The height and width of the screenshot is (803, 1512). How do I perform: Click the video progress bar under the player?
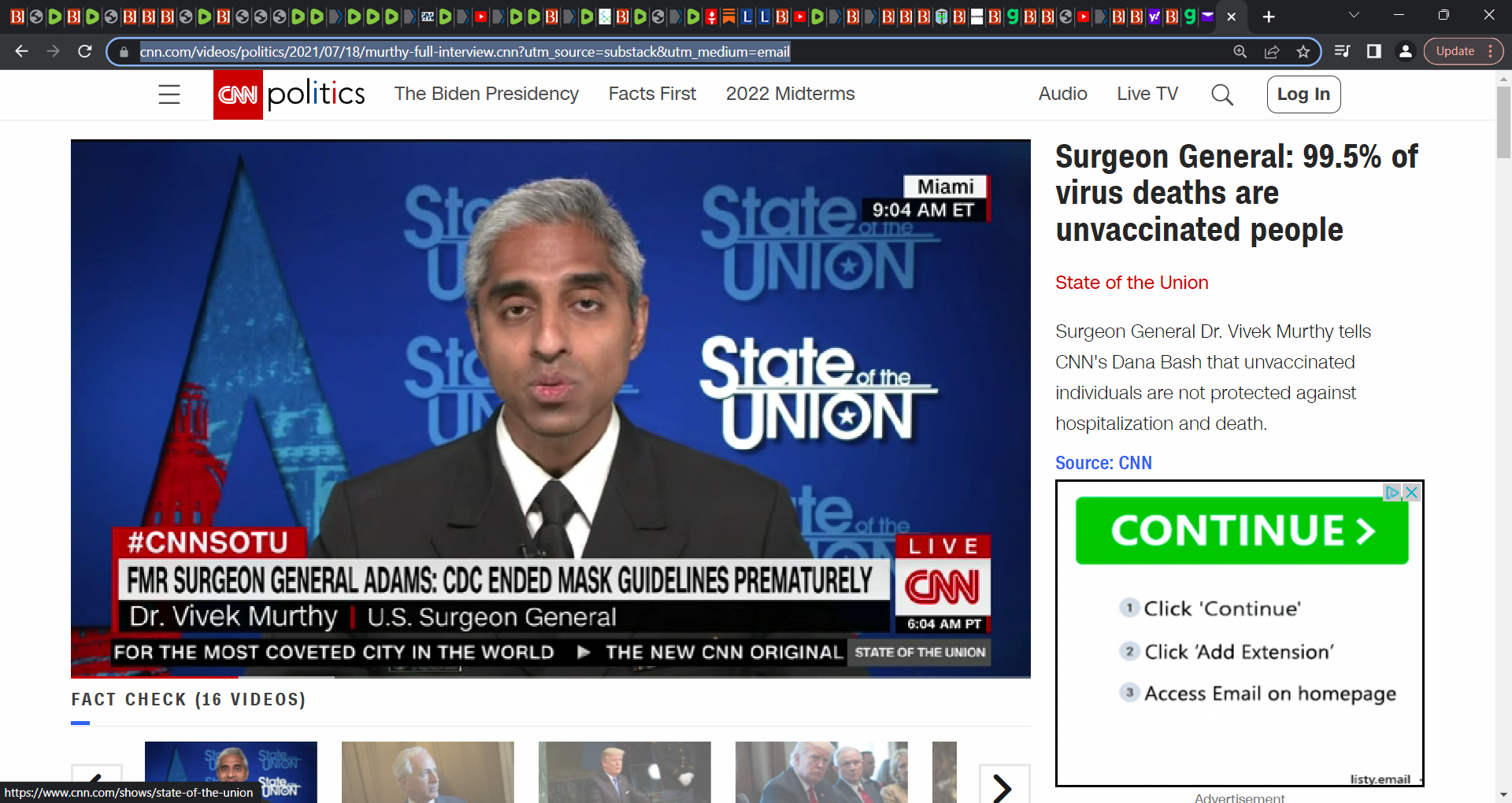click(550, 676)
